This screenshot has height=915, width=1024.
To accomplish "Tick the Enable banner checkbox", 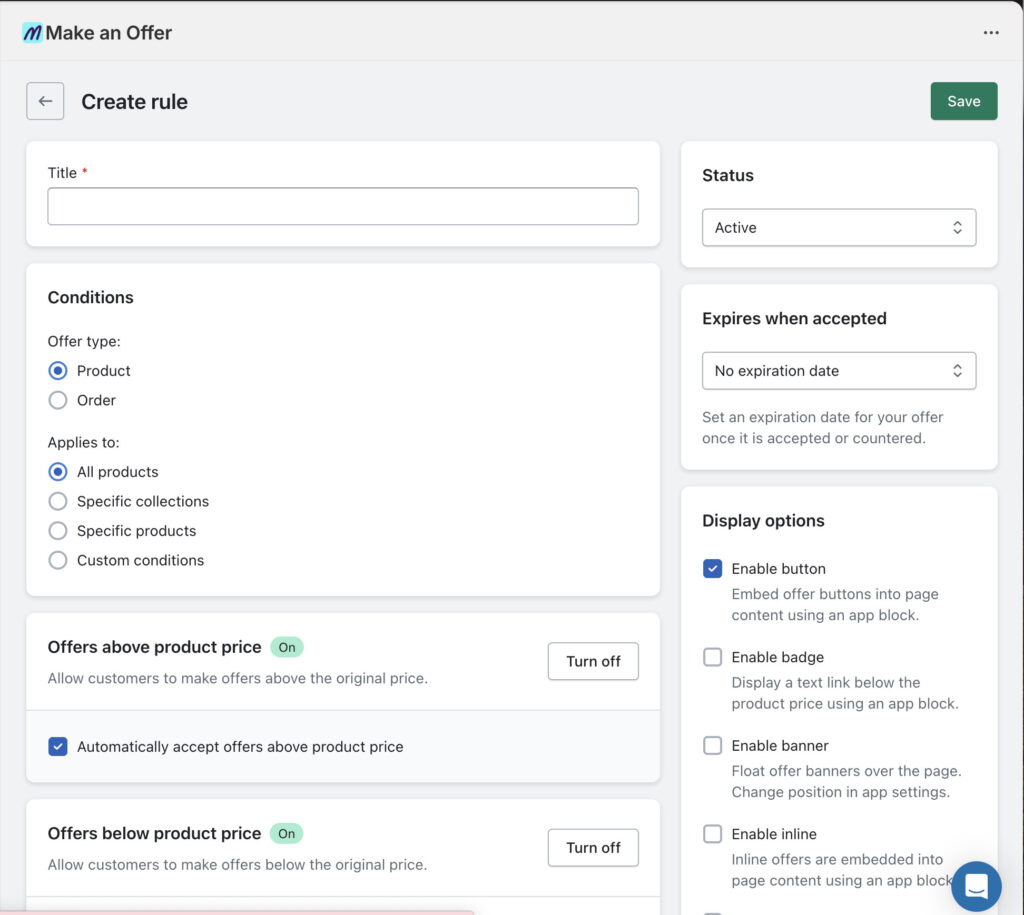I will (x=712, y=746).
